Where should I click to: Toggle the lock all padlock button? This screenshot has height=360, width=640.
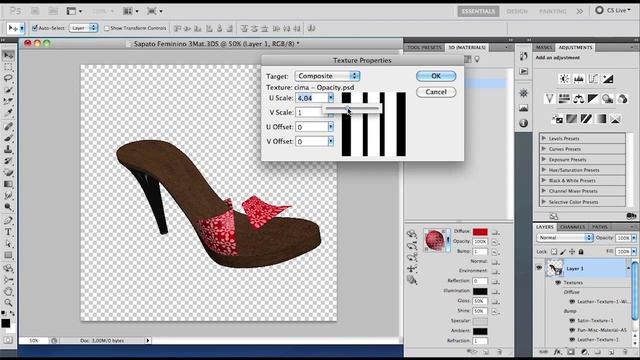click(x=581, y=252)
